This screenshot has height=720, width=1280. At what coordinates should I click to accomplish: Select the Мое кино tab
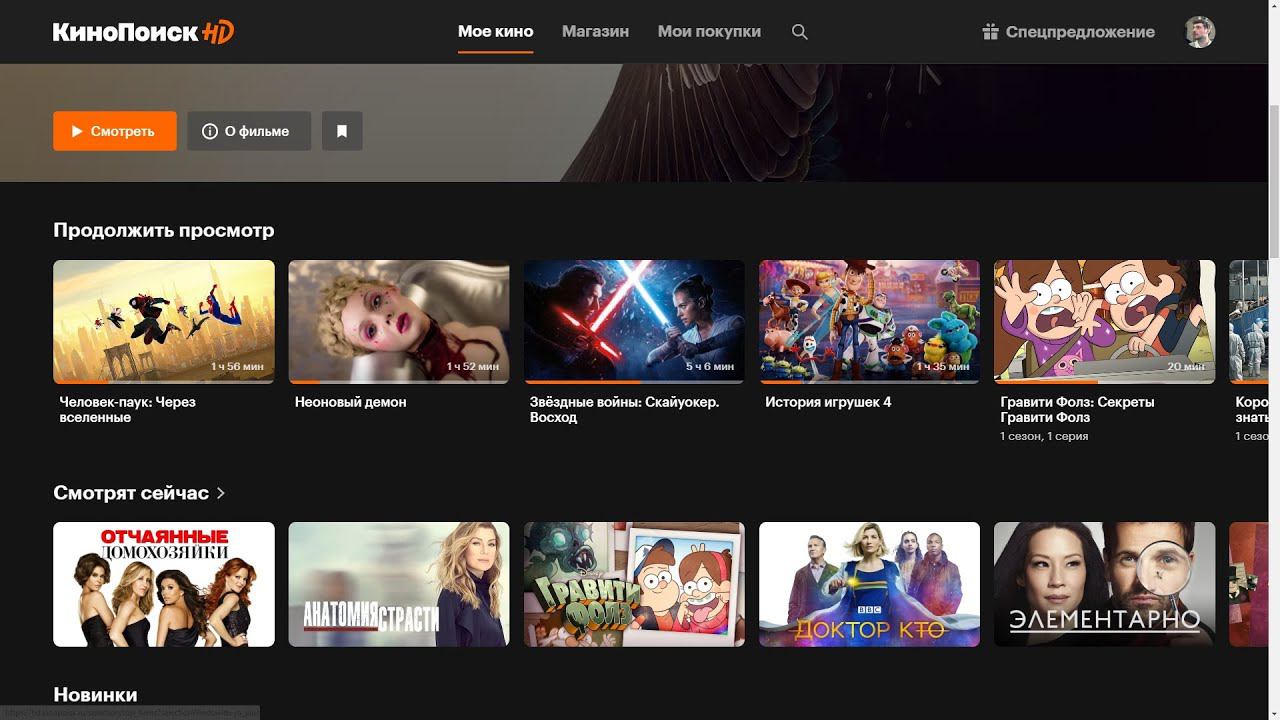click(496, 32)
